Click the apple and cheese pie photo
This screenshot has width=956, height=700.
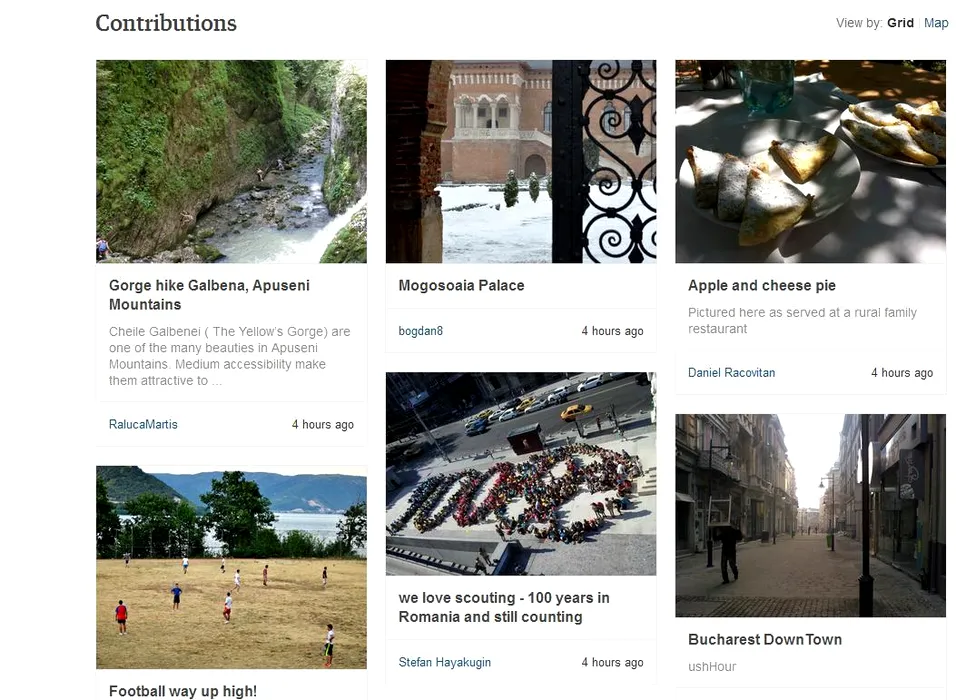[x=810, y=161]
